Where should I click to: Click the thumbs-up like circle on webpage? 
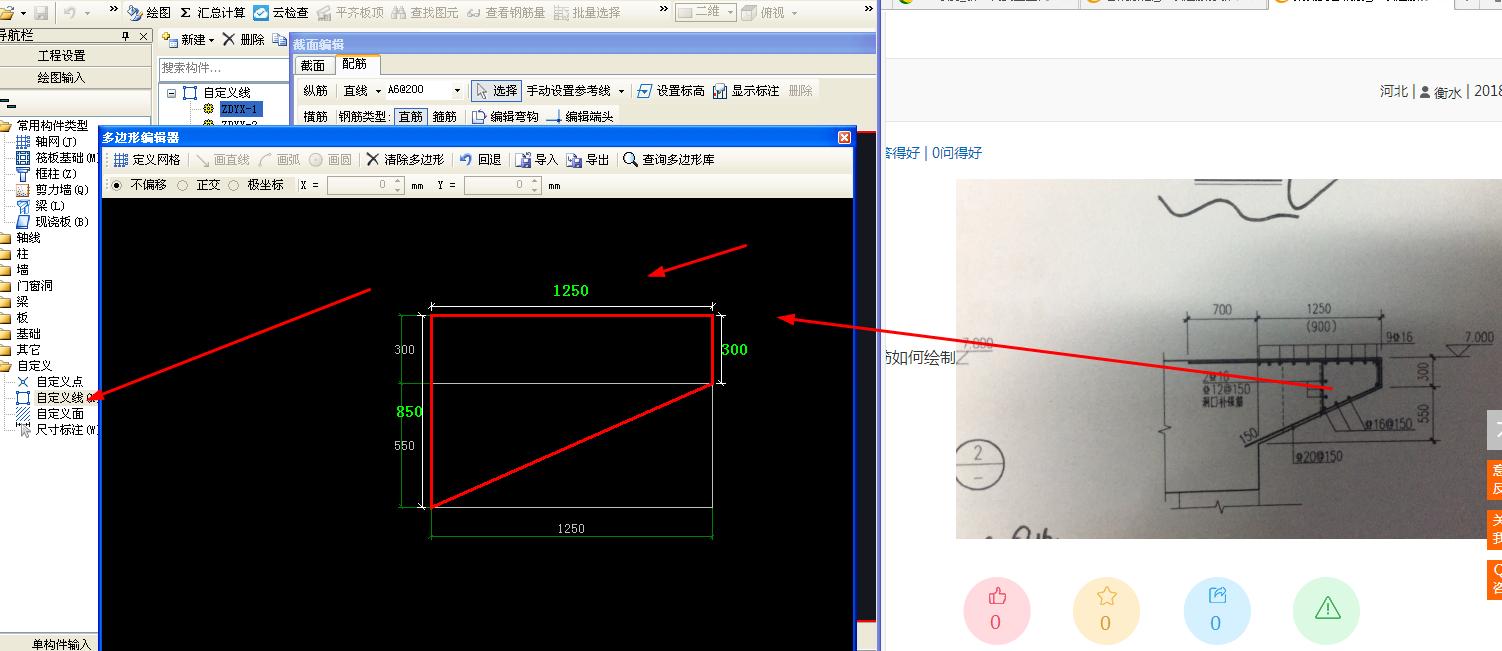(996, 609)
